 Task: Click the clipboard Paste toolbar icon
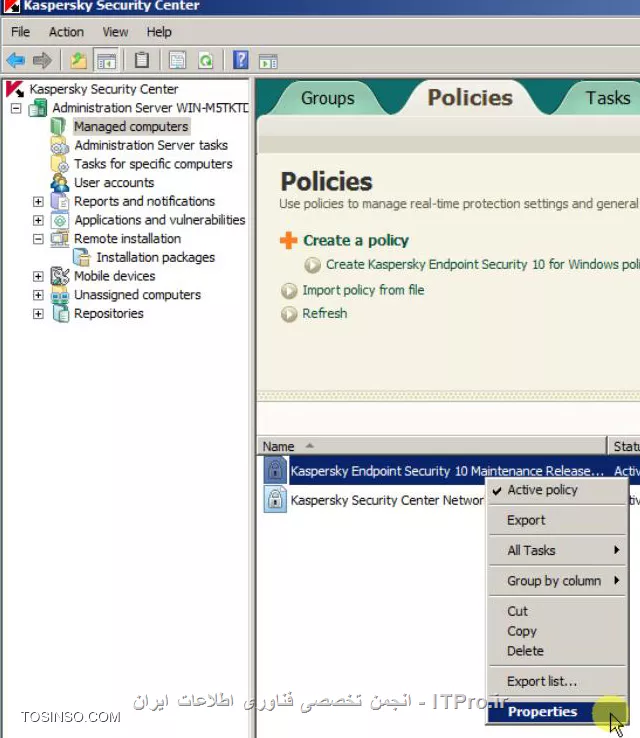coord(142,60)
